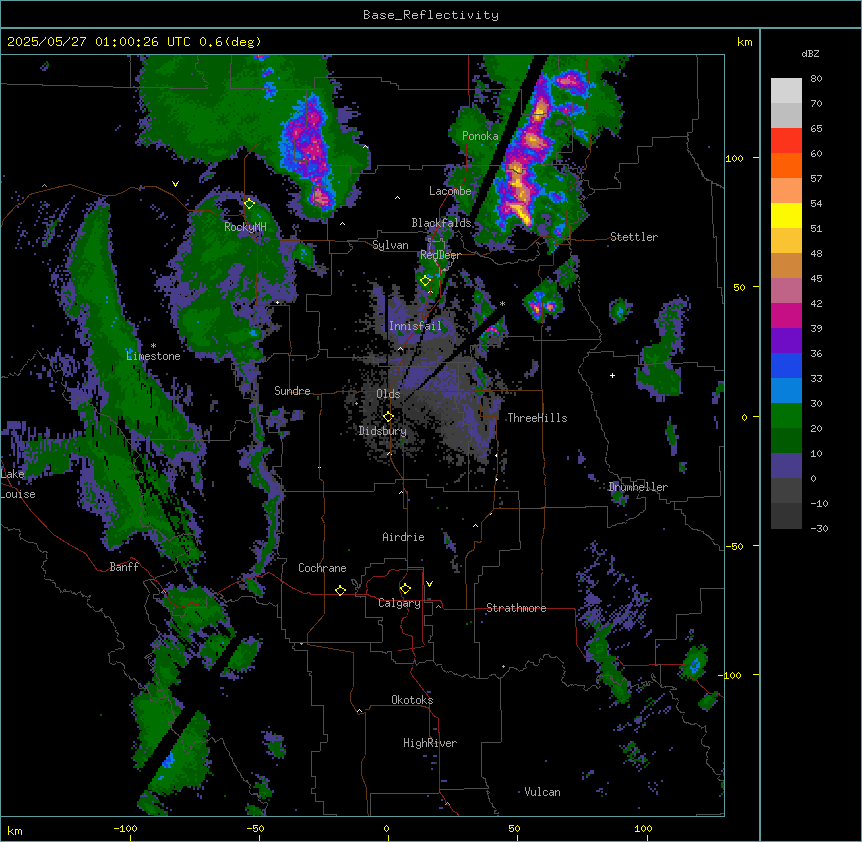Screen dimensions: 862x842
Task: Click the asterisk marker above Limestone label
Action: [153, 346]
